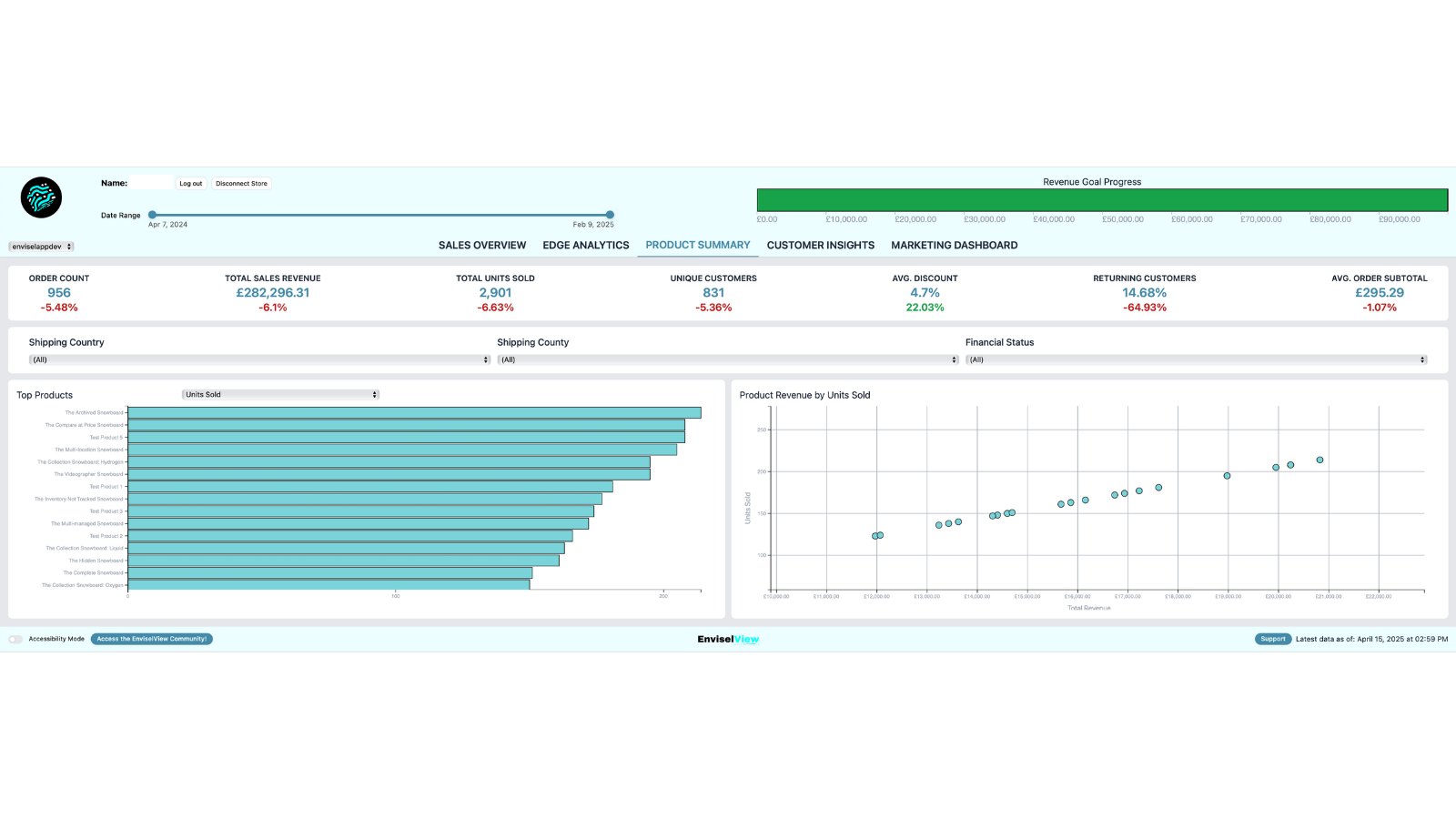Click the Returning Customers value 14.68%

tap(1144, 292)
